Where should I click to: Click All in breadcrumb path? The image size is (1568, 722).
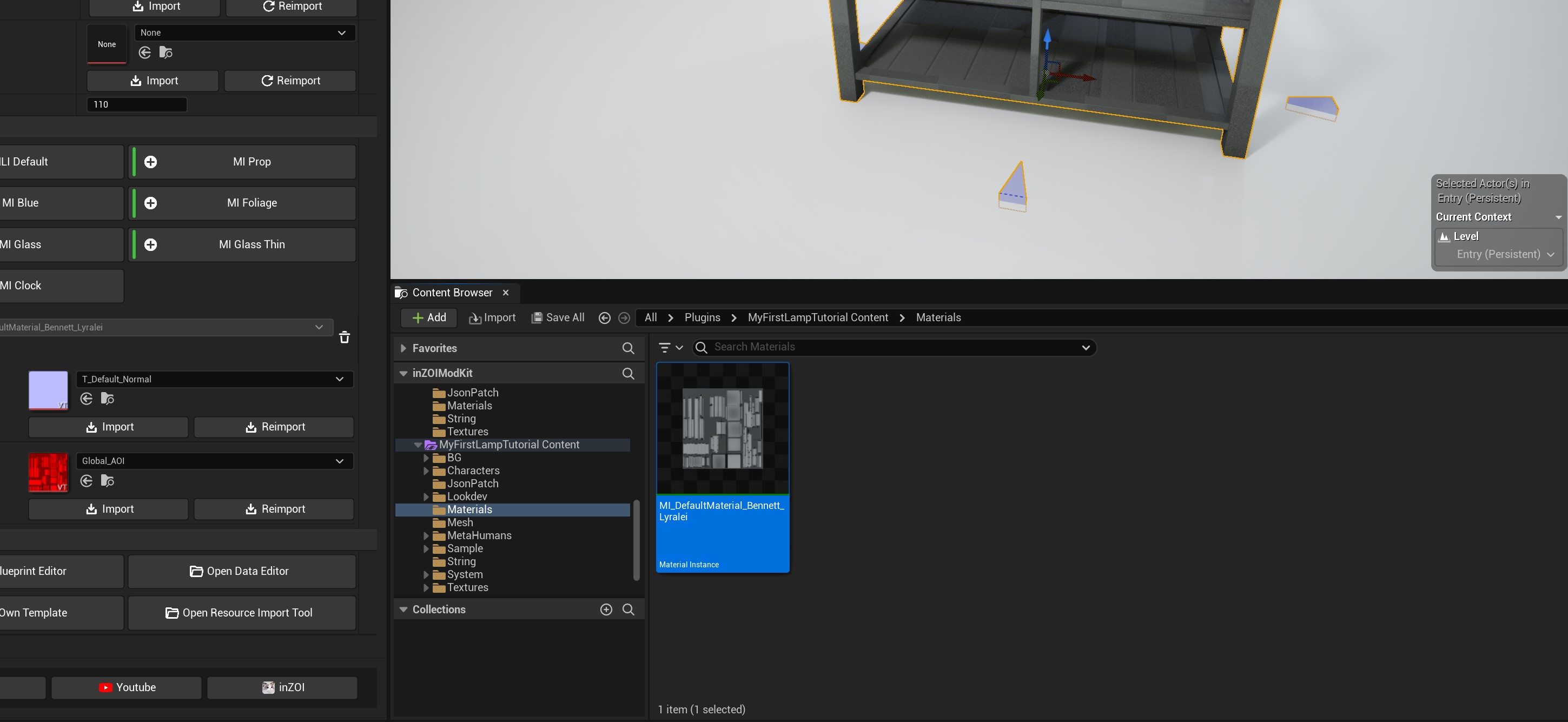[x=651, y=318]
